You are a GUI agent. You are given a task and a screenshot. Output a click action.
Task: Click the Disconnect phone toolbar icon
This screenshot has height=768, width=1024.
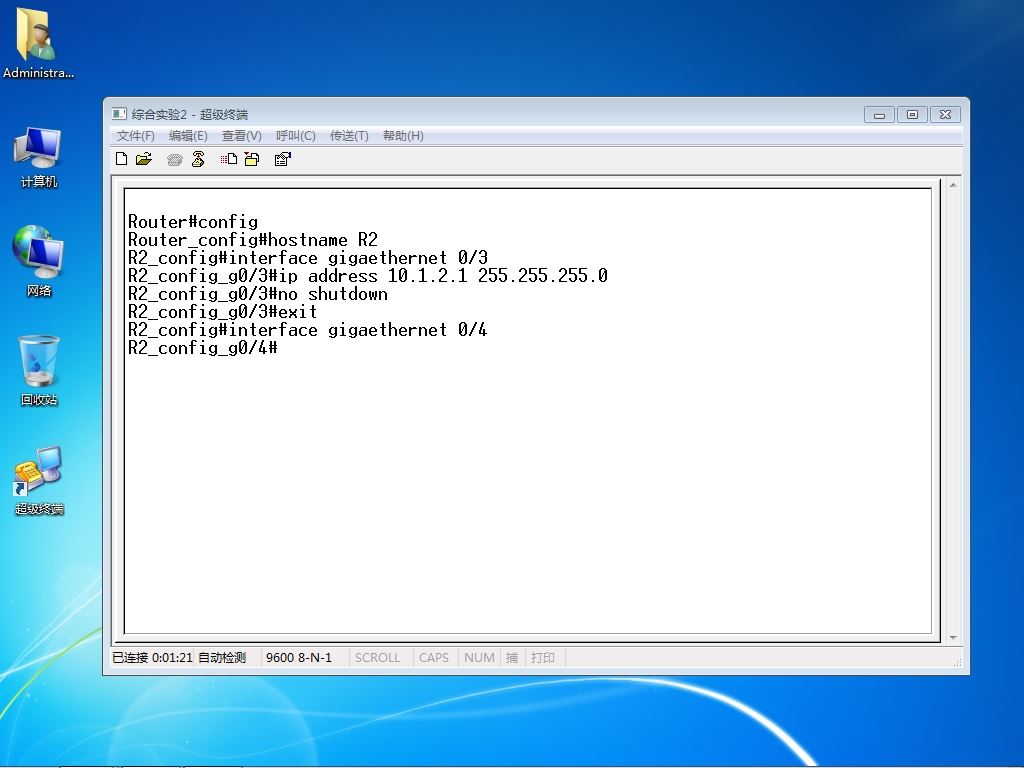click(199, 159)
